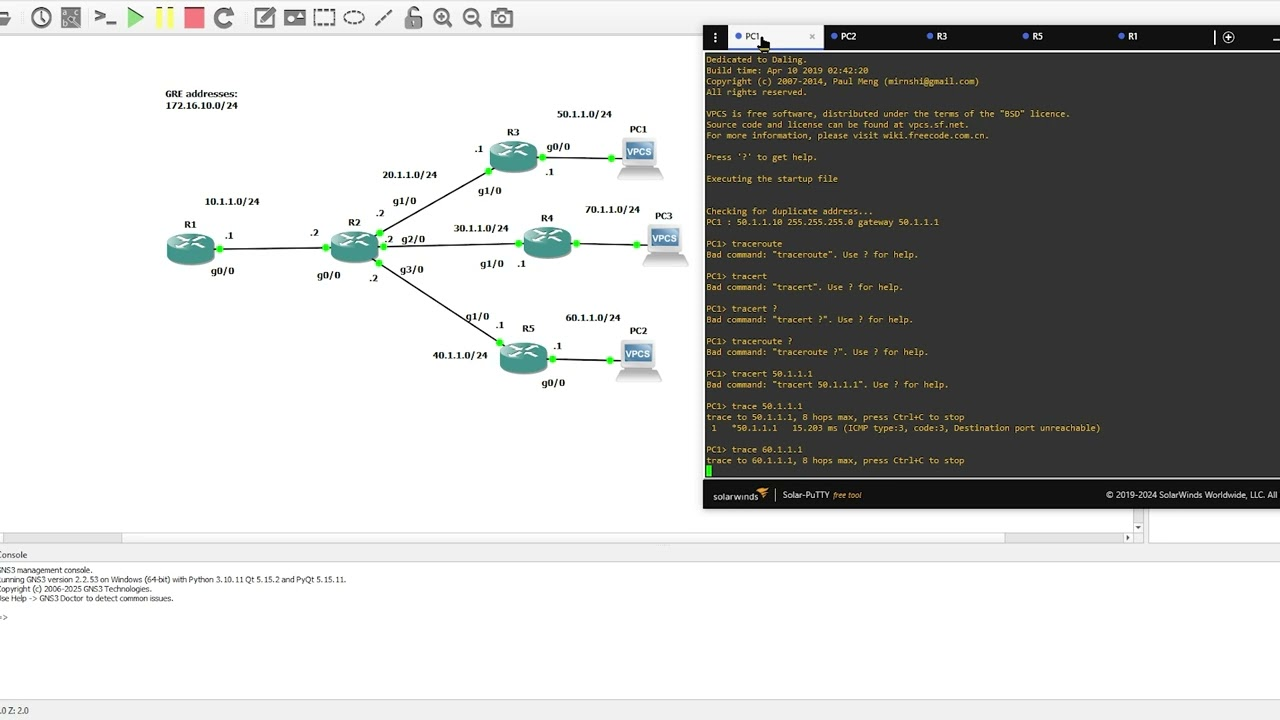The height and width of the screenshot is (720, 1280).
Task: Select the add note tool
Action: click(265, 17)
